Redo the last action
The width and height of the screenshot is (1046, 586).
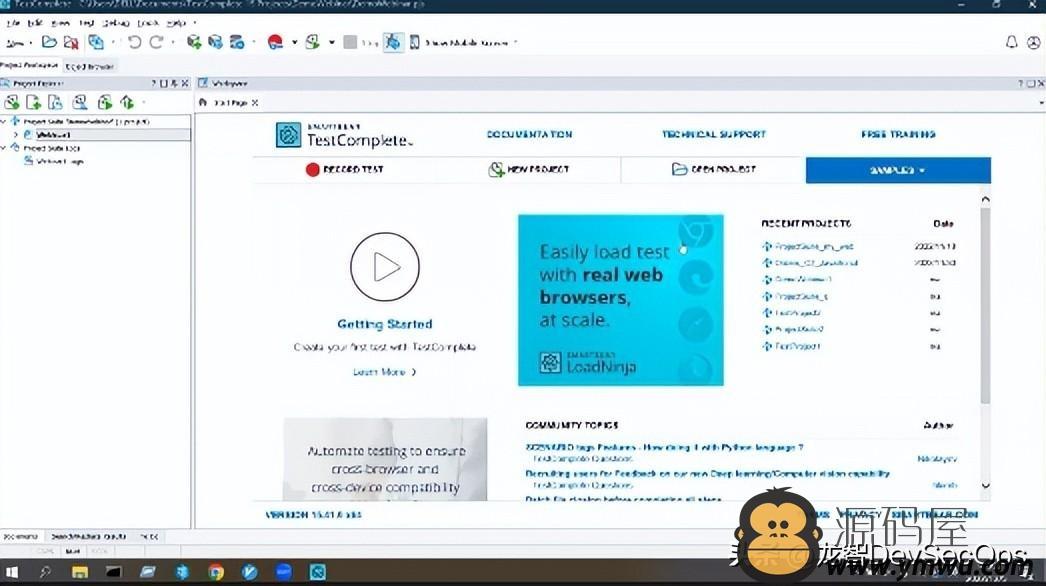click(x=157, y=43)
